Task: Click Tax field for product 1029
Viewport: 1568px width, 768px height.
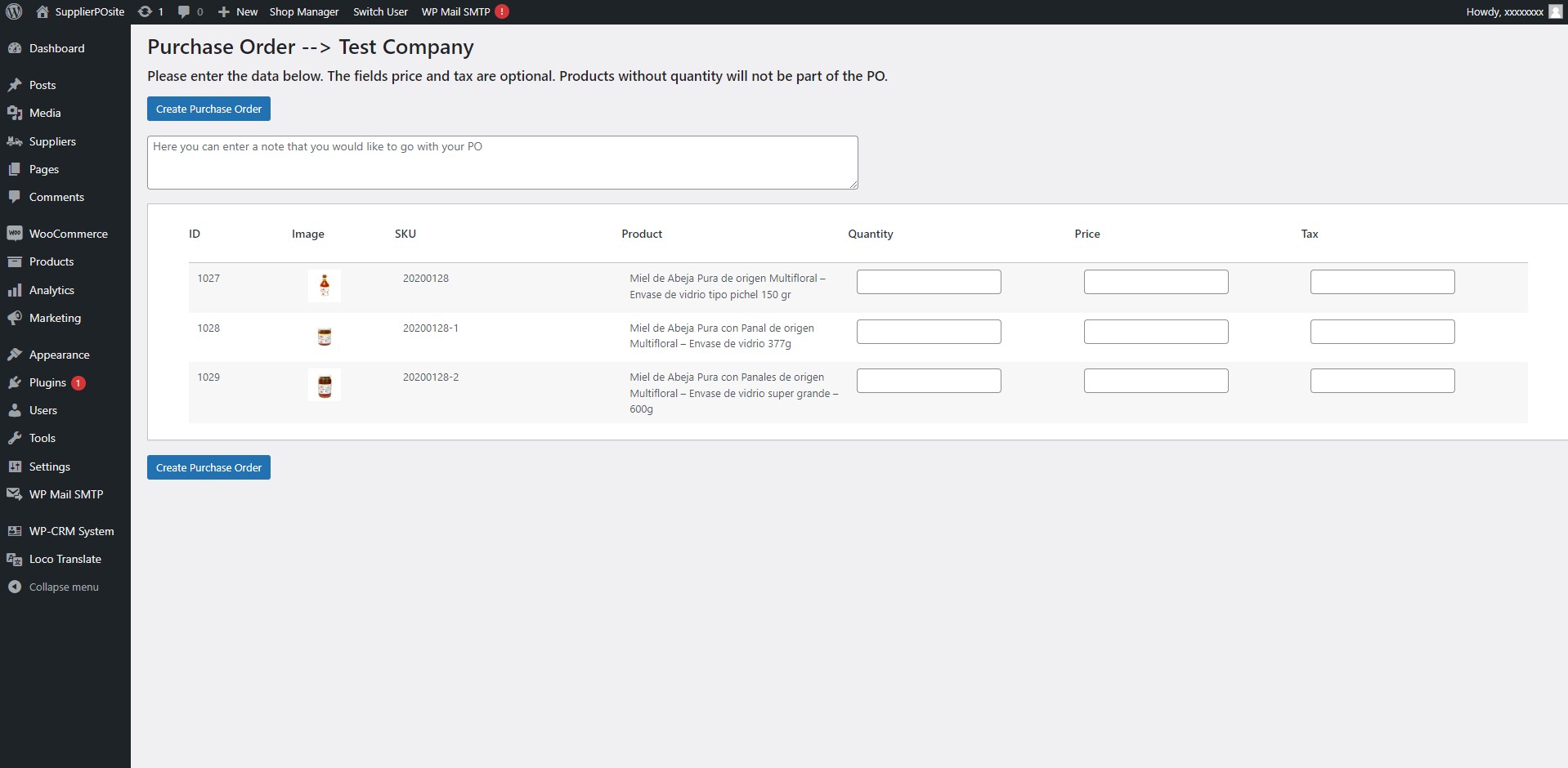Action: (1382, 381)
